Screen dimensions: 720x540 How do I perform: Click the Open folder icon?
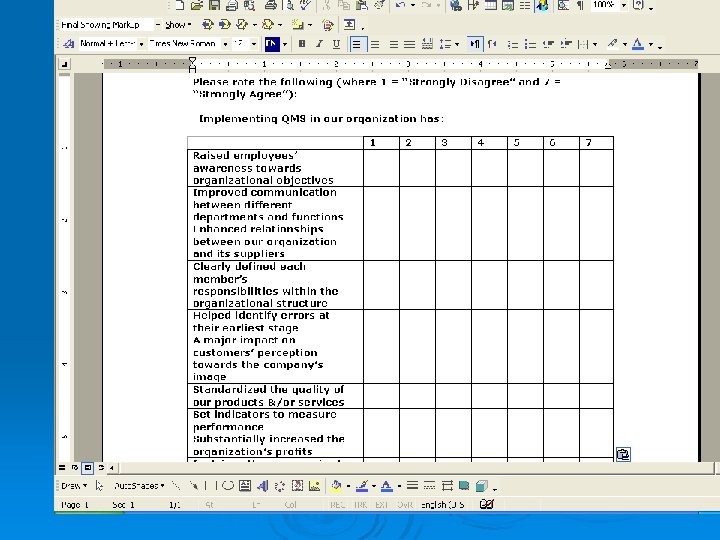197,6
